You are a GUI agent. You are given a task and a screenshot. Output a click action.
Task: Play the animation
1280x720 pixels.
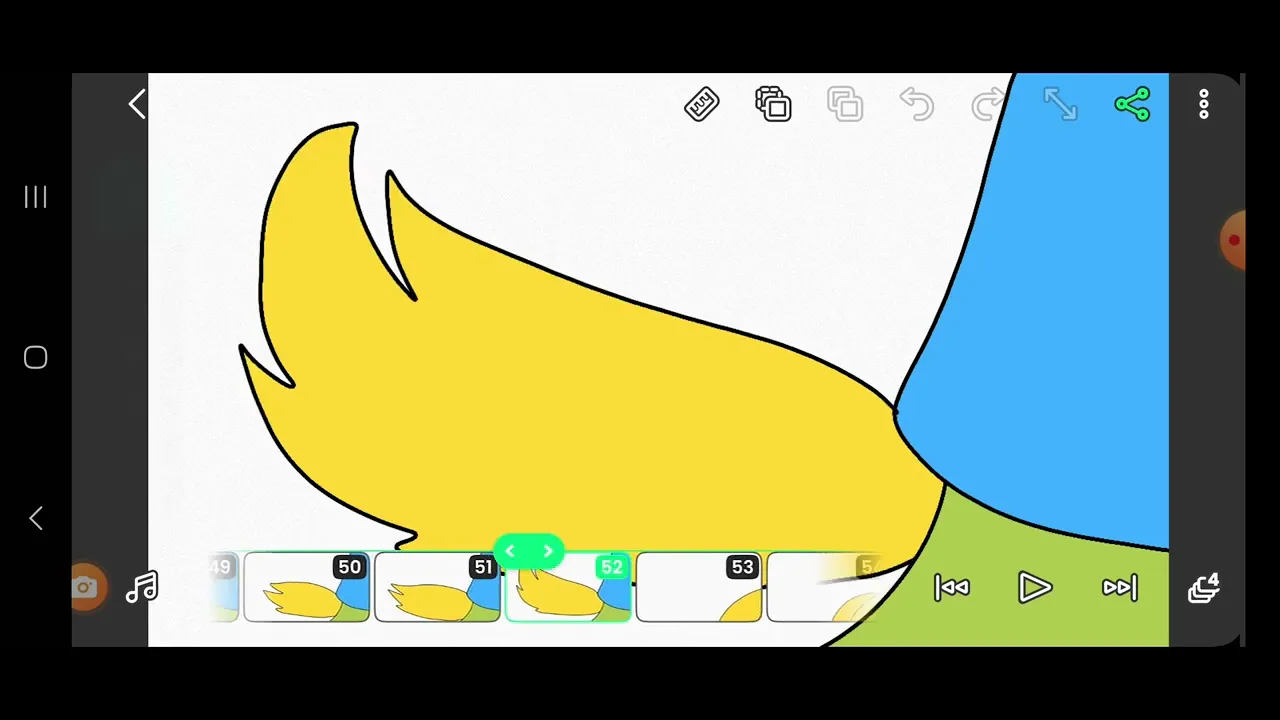click(x=1035, y=588)
